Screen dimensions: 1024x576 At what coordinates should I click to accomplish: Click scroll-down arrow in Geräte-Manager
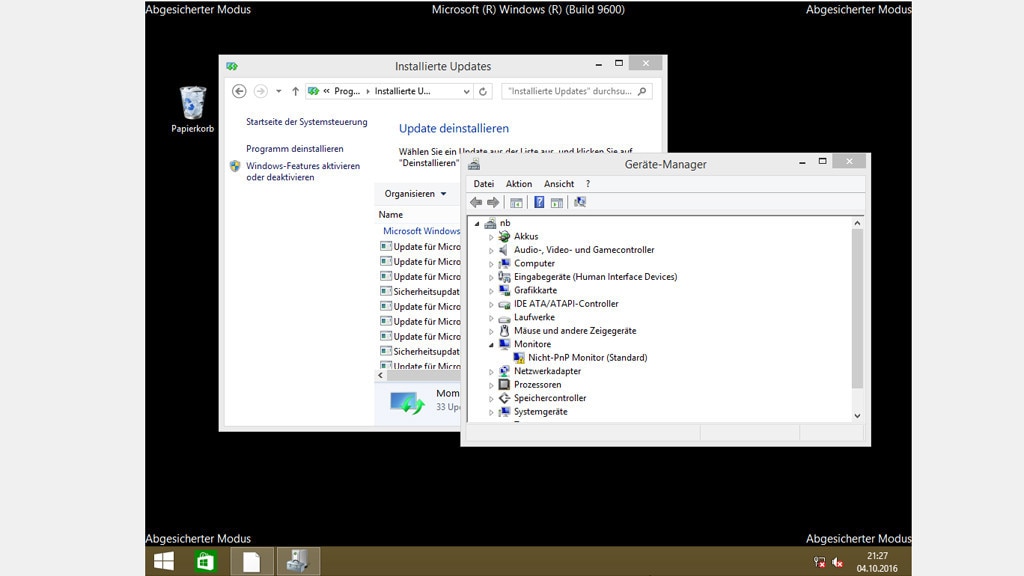pos(857,415)
